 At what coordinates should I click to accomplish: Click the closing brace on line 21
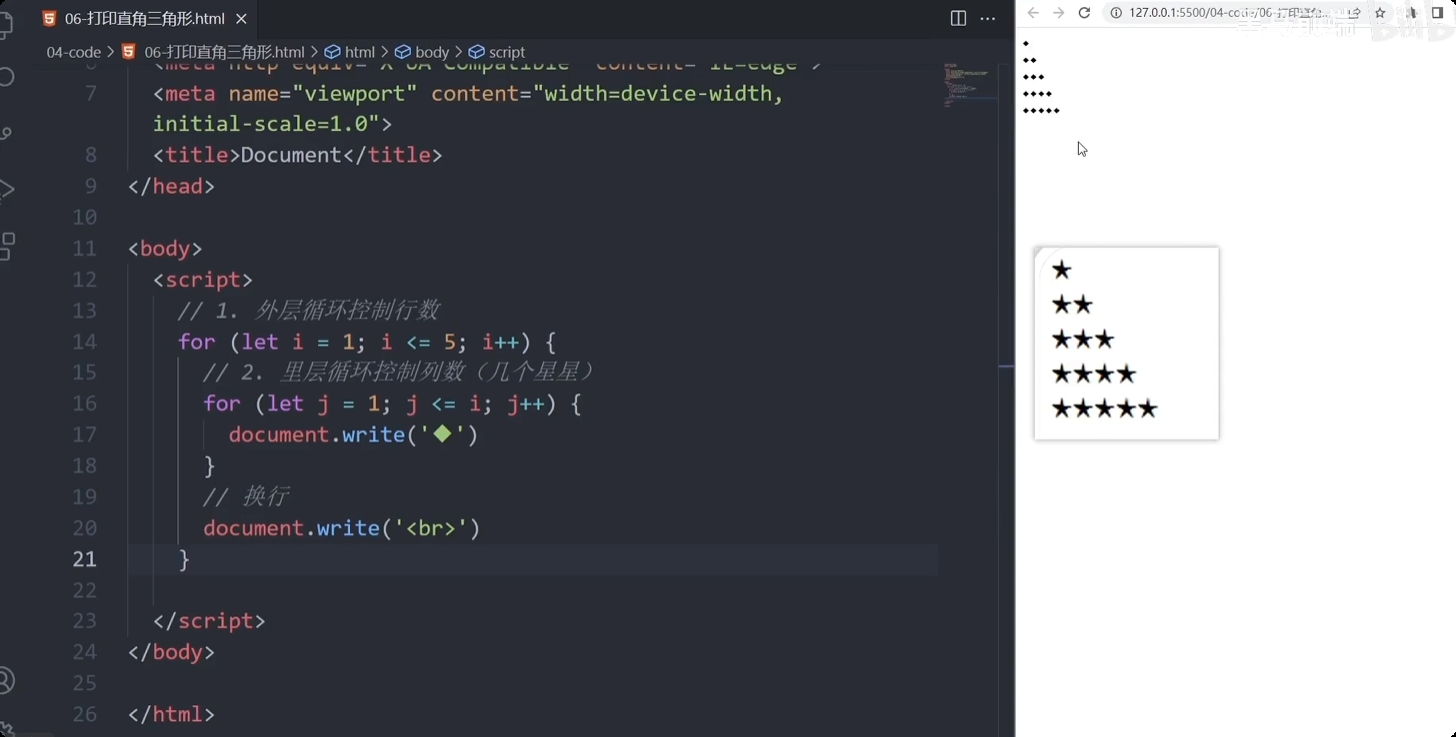point(184,558)
